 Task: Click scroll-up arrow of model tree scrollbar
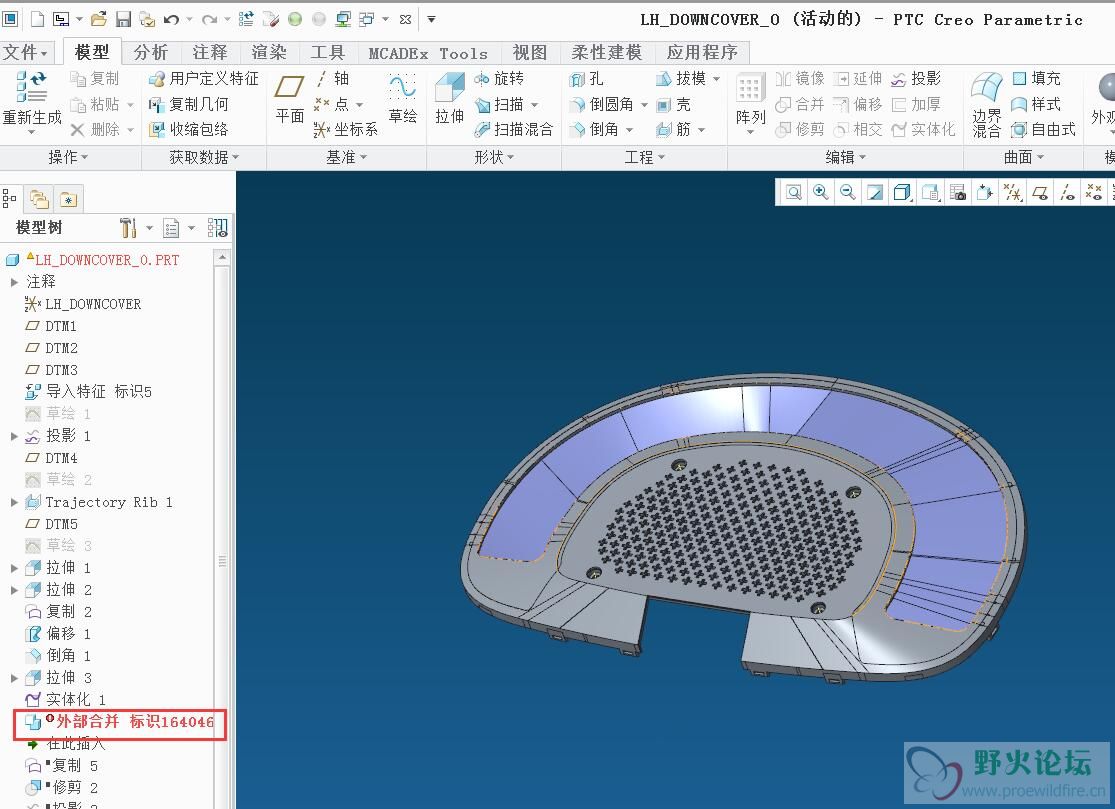[222, 257]
